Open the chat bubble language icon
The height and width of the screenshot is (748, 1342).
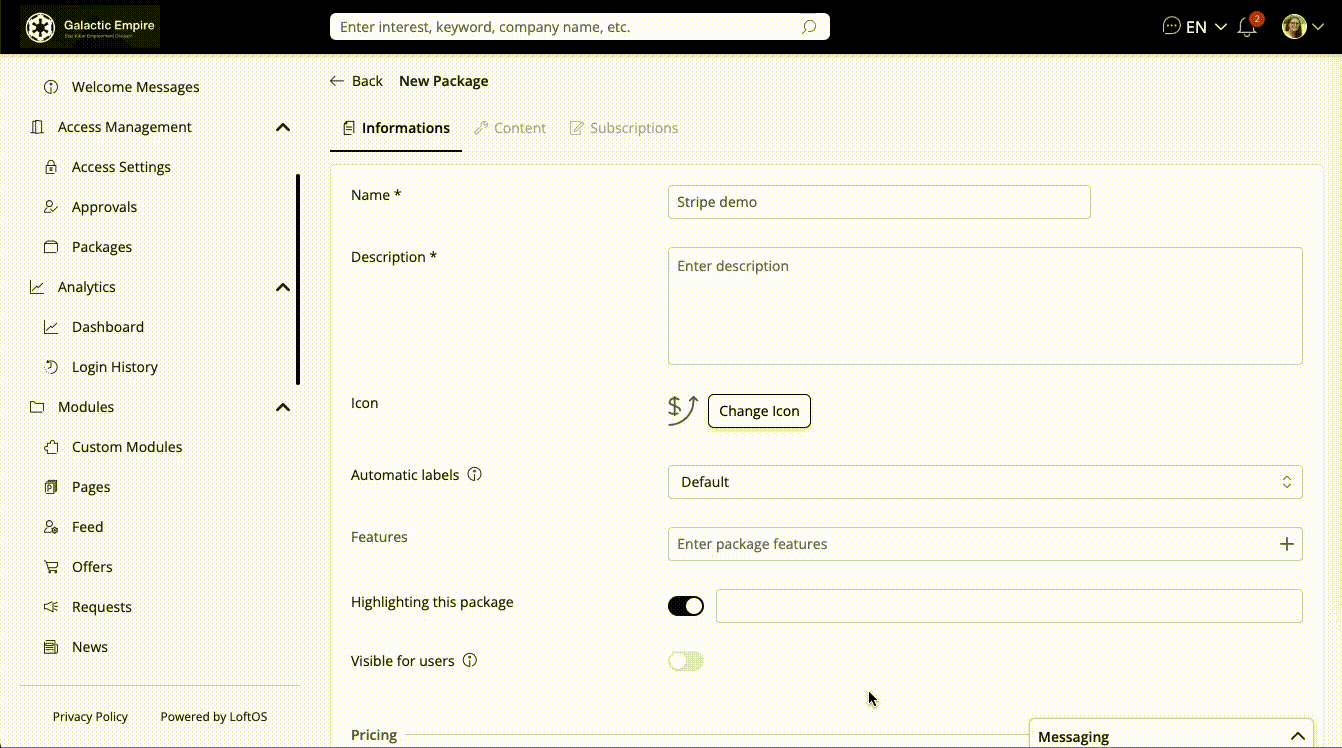pos(1172,27)
